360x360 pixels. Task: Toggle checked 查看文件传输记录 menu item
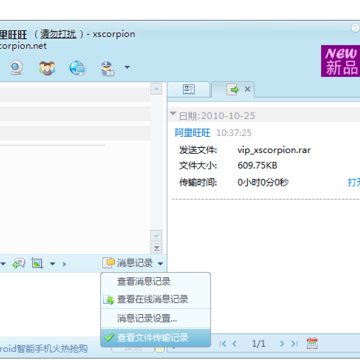tap(155, 338)
